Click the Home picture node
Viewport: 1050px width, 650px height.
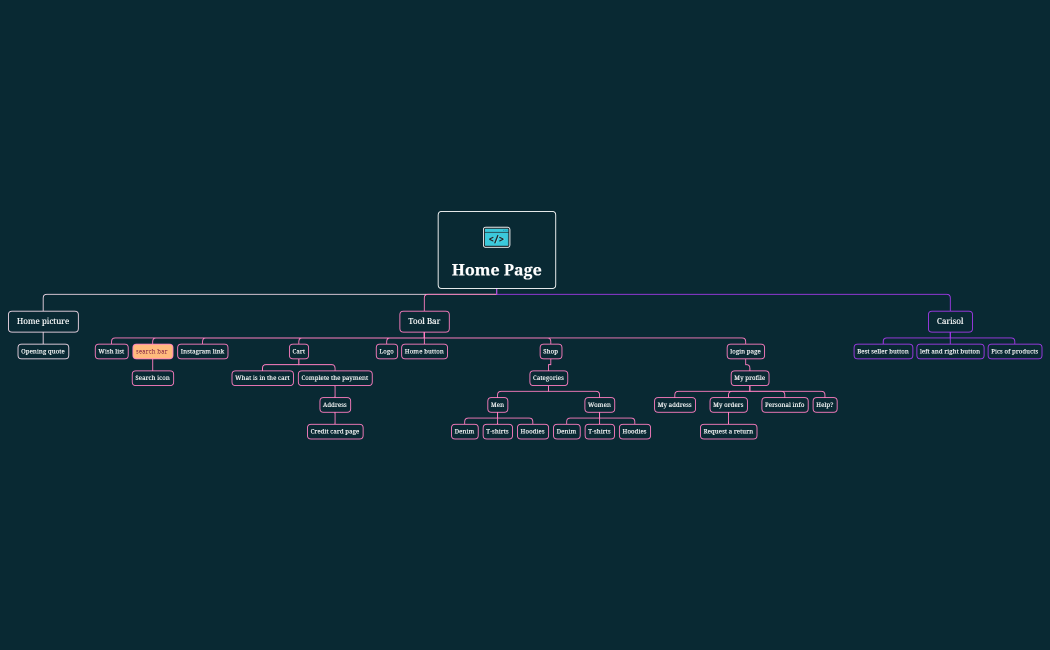[43, 321]
